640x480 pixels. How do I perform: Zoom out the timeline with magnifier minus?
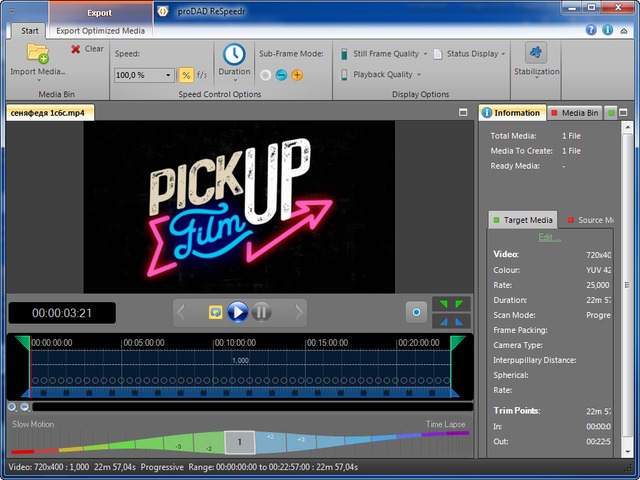25,407
